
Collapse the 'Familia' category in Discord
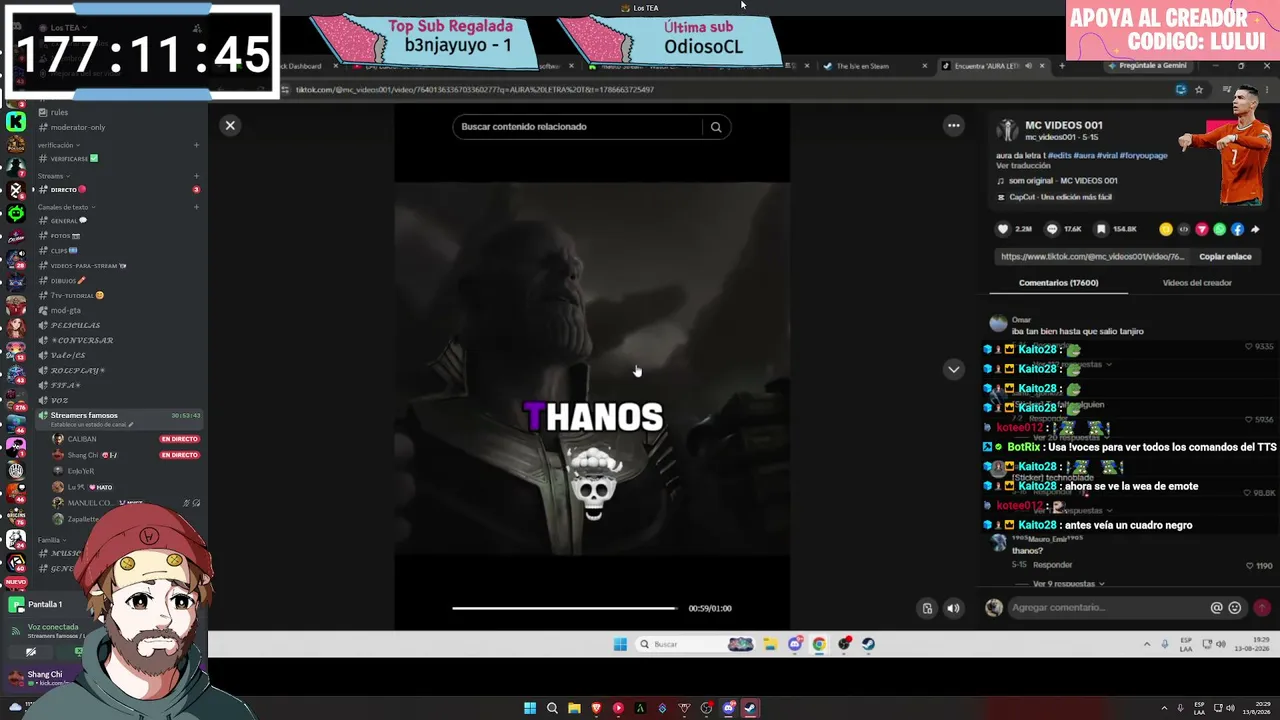click(52, 540)
